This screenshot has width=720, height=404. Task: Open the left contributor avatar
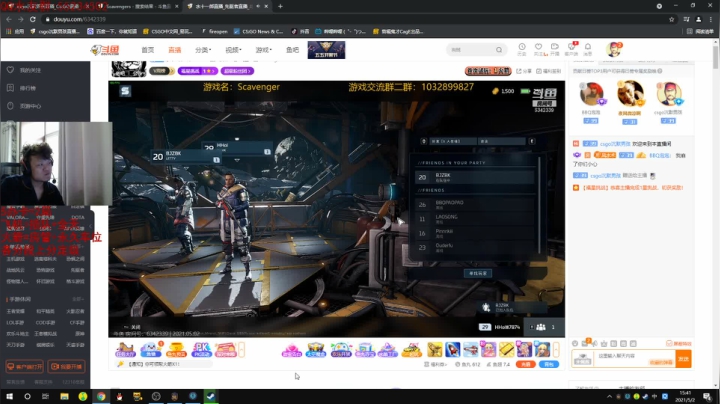point(591,95)
